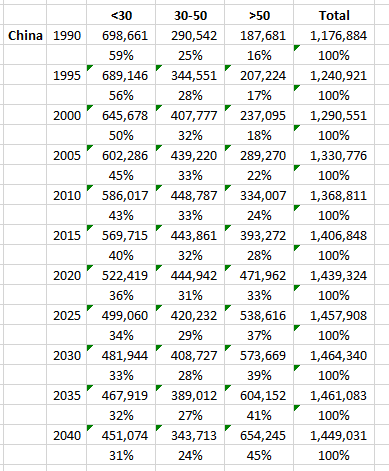This screenshot has height=471, width=389.
Task: Select the cell containing 604,152
Action: point(259,395)
